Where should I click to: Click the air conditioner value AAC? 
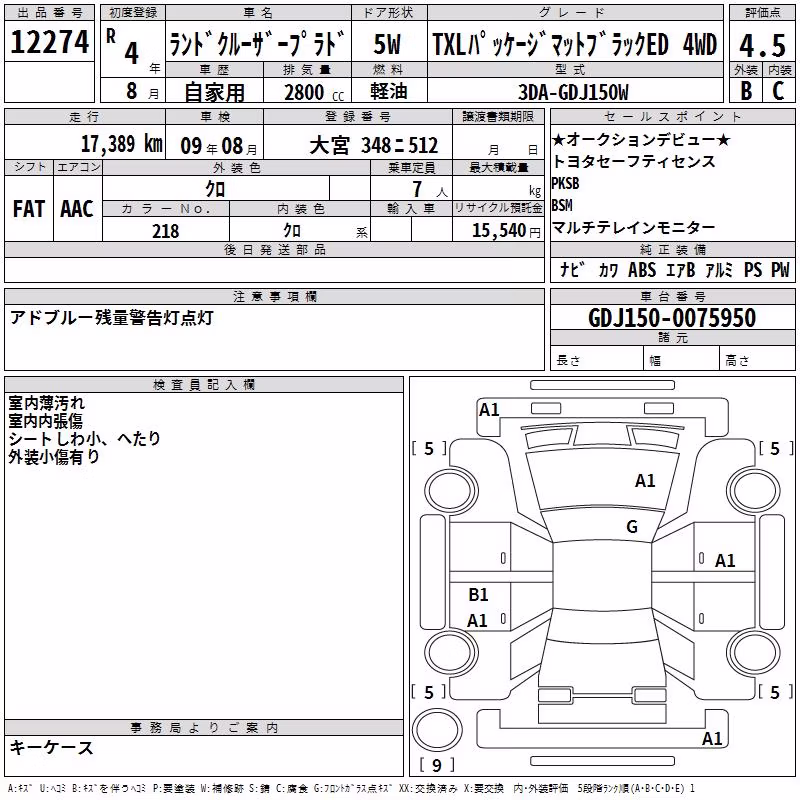pos(77,209)
